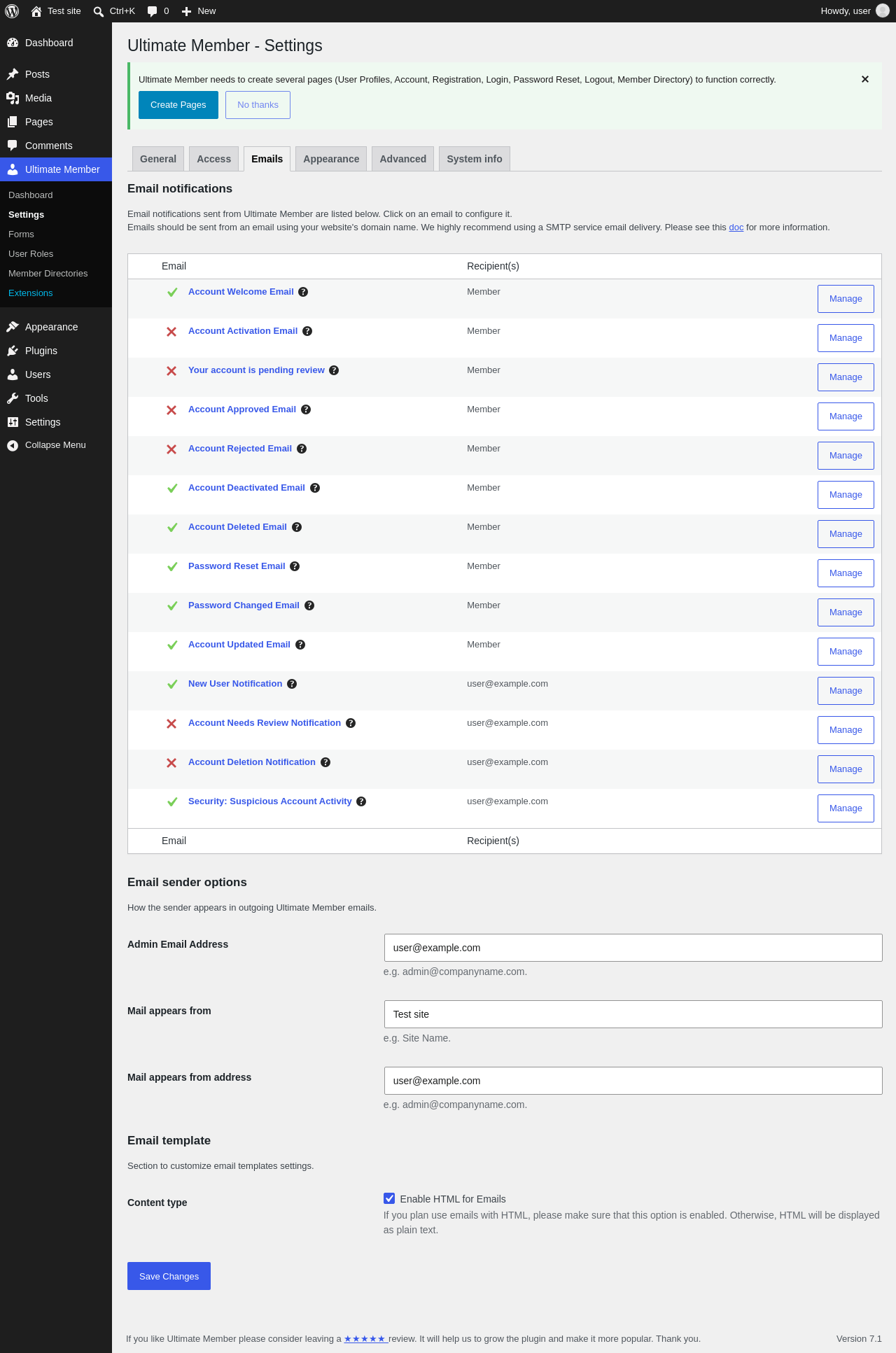Open Dashboard in the main sidebar
The image size is (896, 1353).
(x=56, y=43)
